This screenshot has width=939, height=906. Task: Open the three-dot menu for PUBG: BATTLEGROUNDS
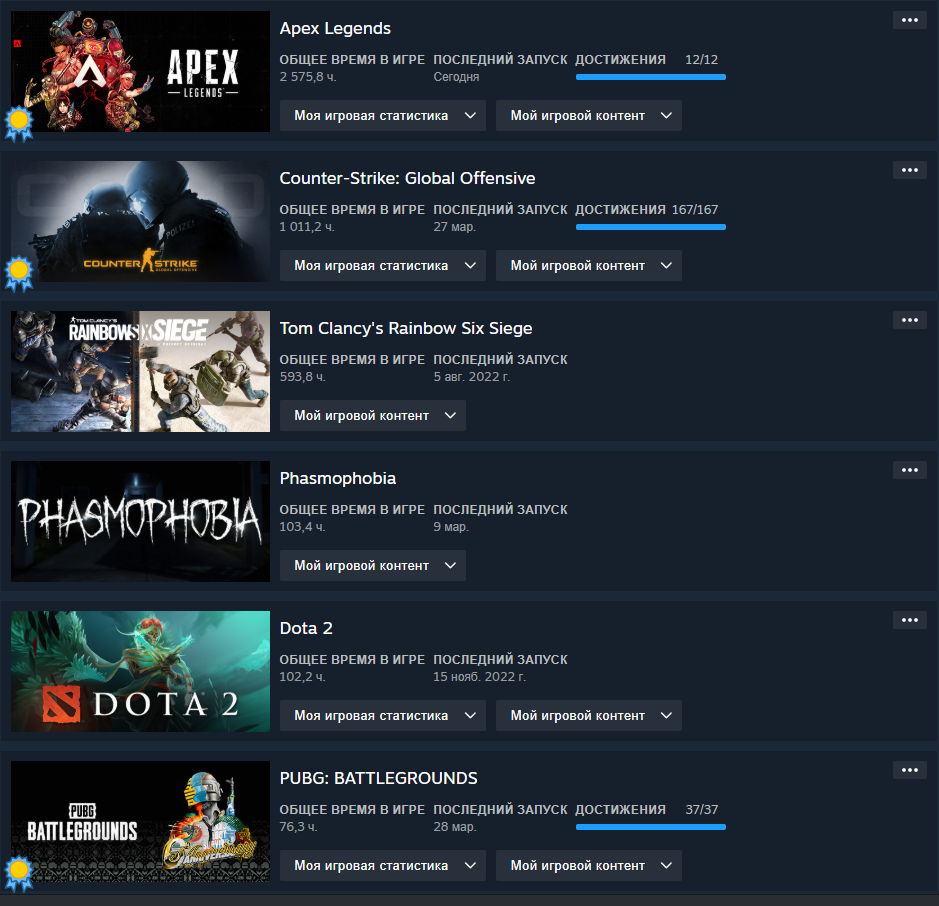tap(910, 770)
